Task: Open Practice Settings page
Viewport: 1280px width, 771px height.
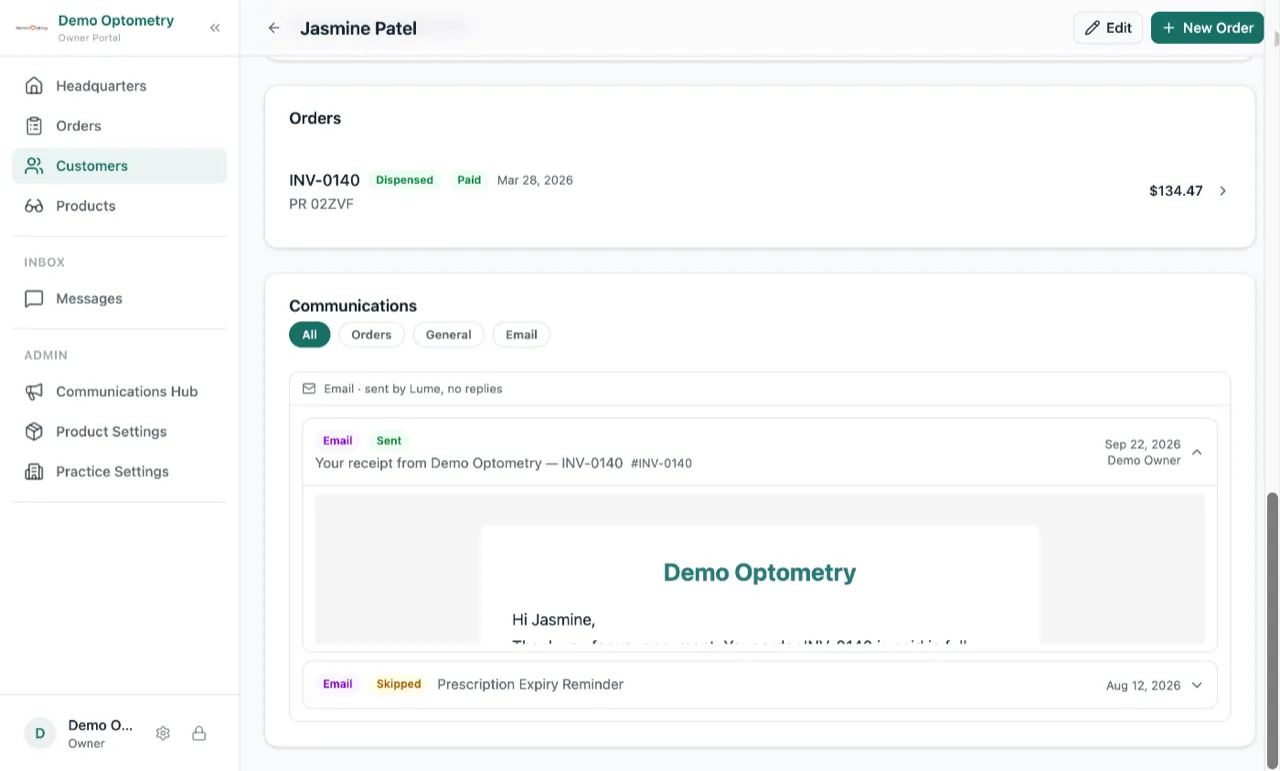Action: (x=119, y=472)
